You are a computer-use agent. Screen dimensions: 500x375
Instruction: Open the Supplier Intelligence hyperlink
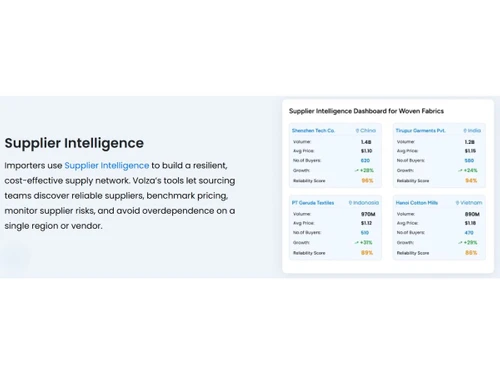pyautogui.click(x=107, y=165)
